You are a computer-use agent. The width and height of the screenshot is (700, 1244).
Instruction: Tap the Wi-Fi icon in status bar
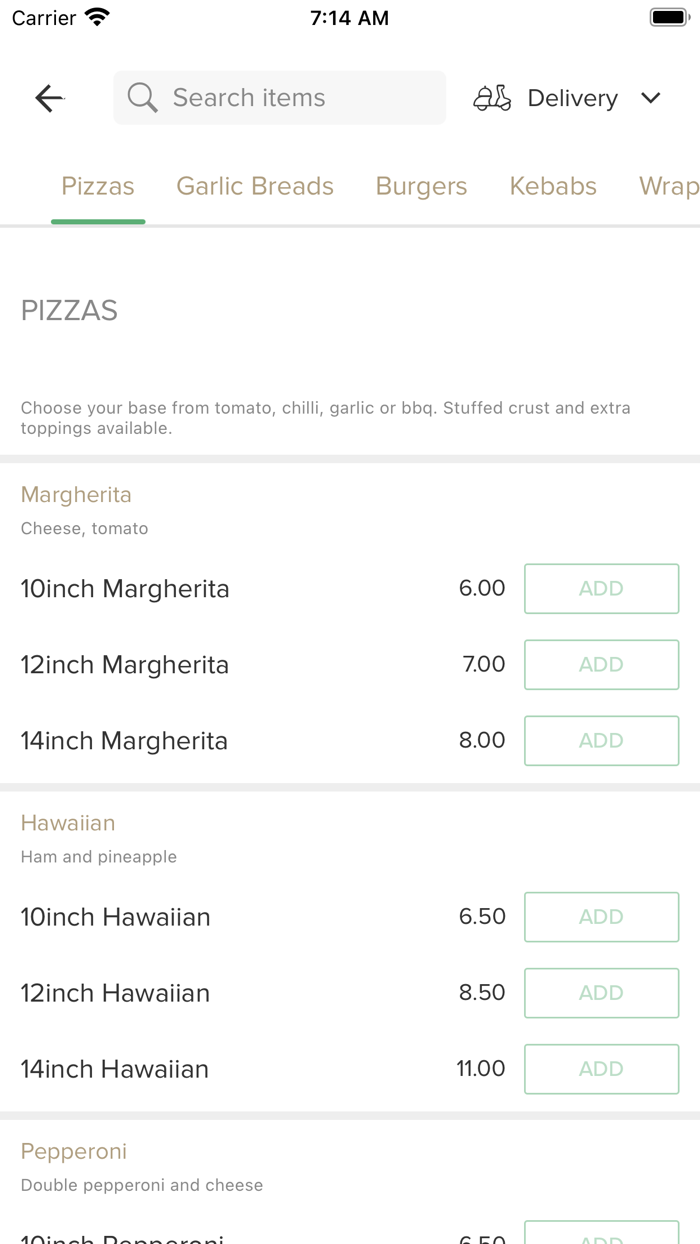(95, 16)
